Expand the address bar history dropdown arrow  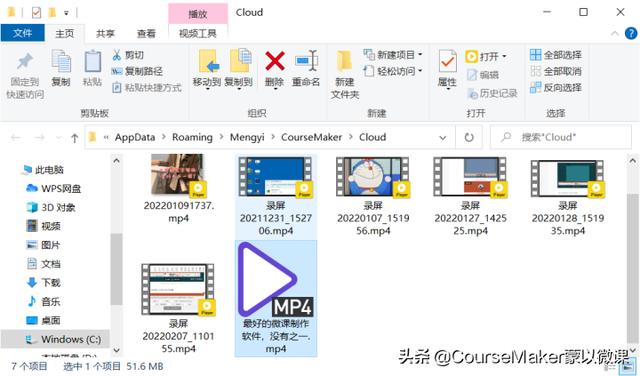[x=442, y=138]
